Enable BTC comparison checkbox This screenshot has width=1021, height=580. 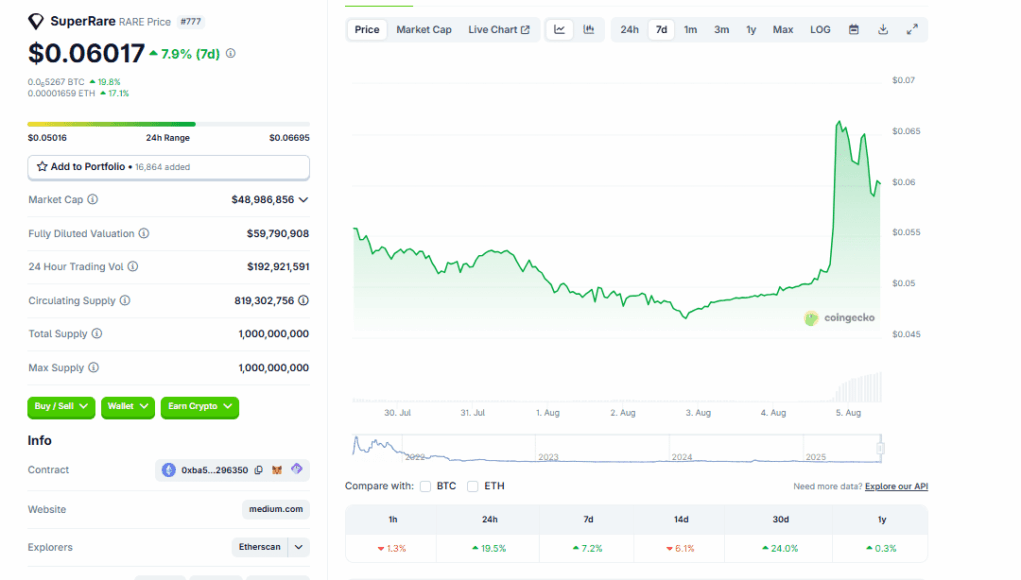point(426,486)
